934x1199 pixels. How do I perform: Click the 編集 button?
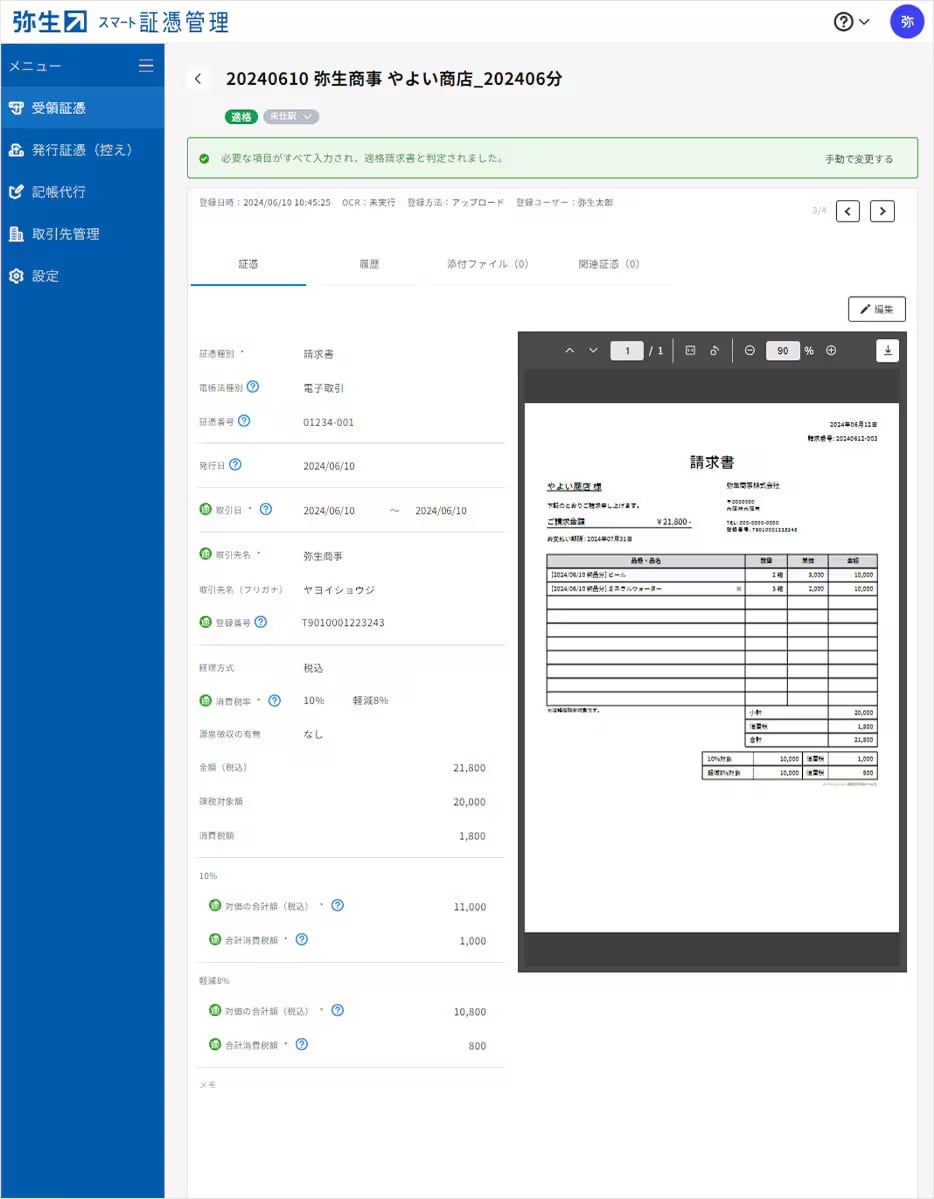[x=877, y=309]
